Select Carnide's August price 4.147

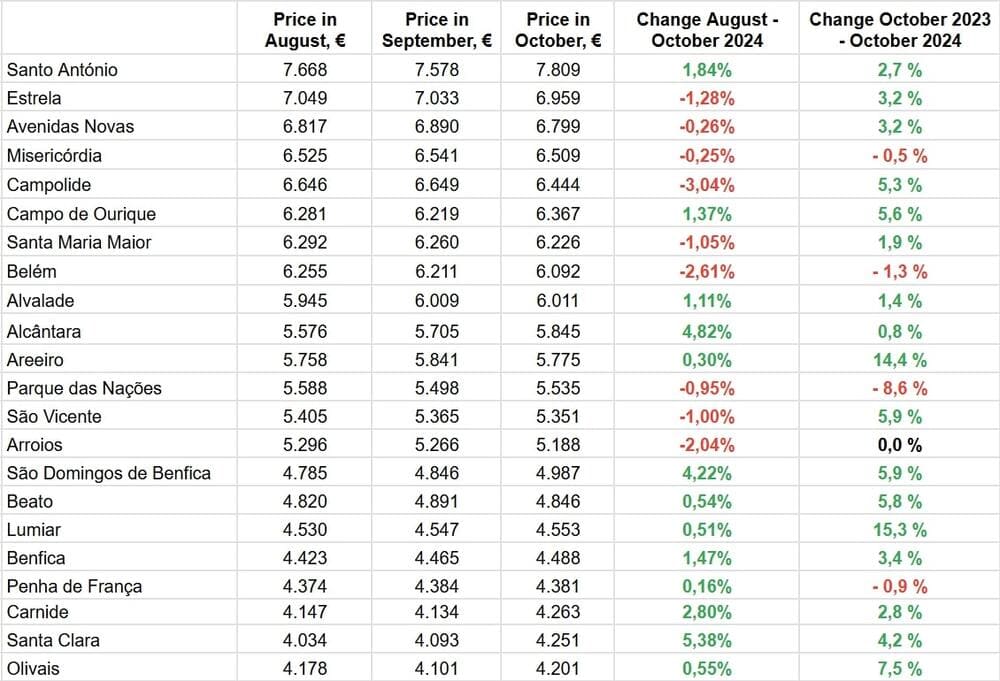pos(305,612)
